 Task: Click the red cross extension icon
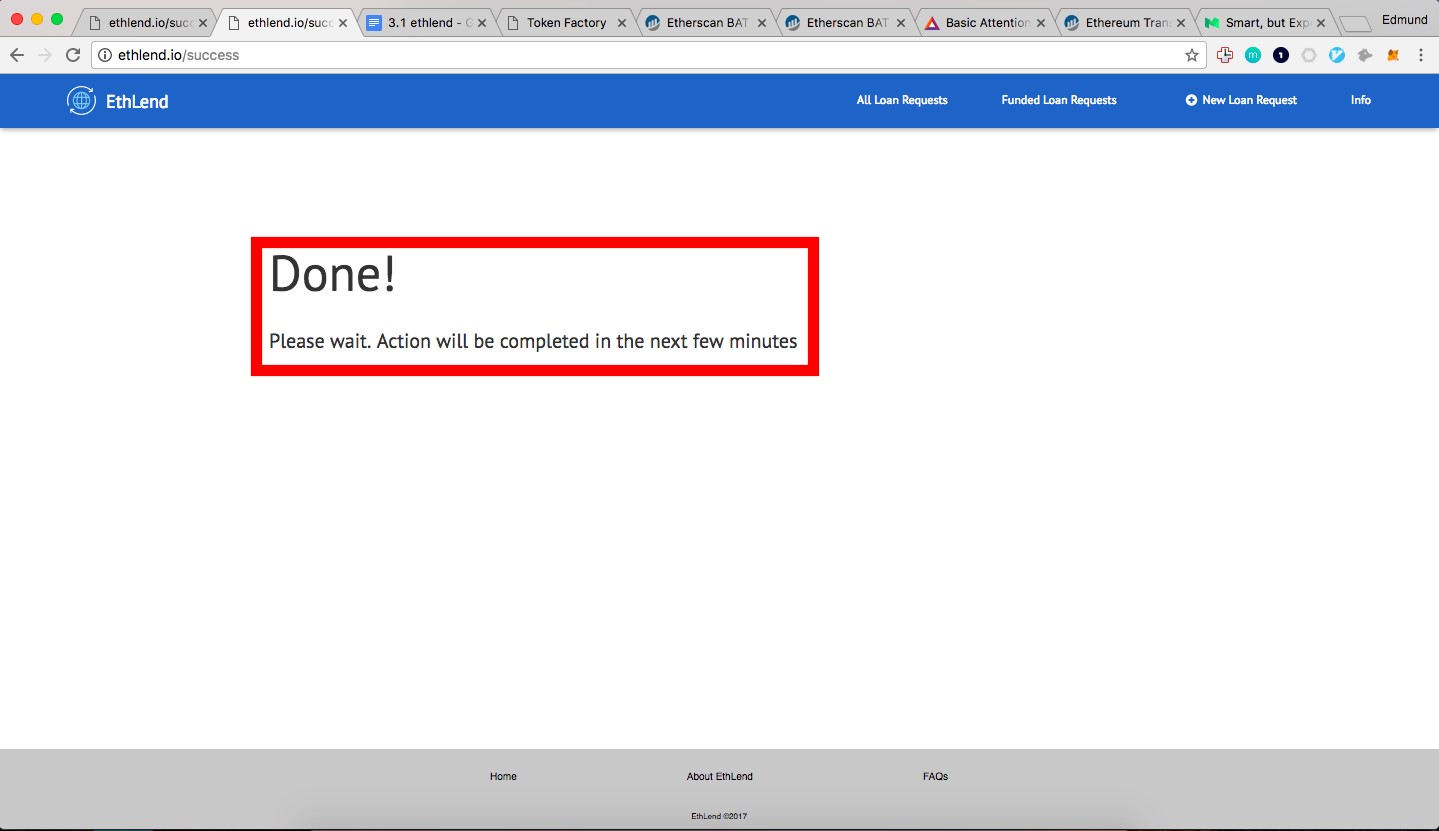[1225, 56]
